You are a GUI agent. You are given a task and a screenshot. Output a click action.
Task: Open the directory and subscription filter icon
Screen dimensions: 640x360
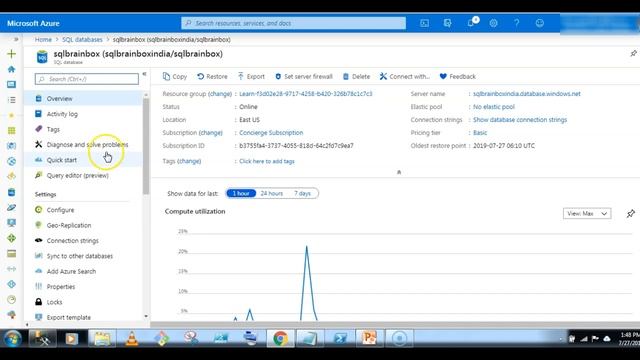click(447, 23)
